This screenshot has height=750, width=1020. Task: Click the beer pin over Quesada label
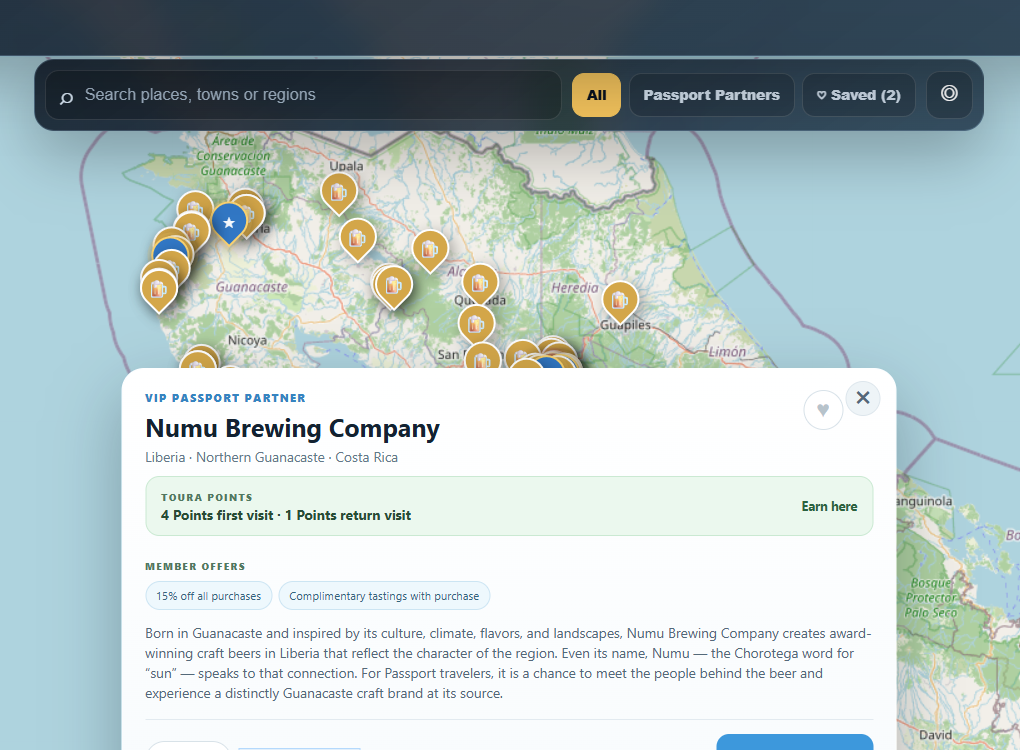pos(480,284)
